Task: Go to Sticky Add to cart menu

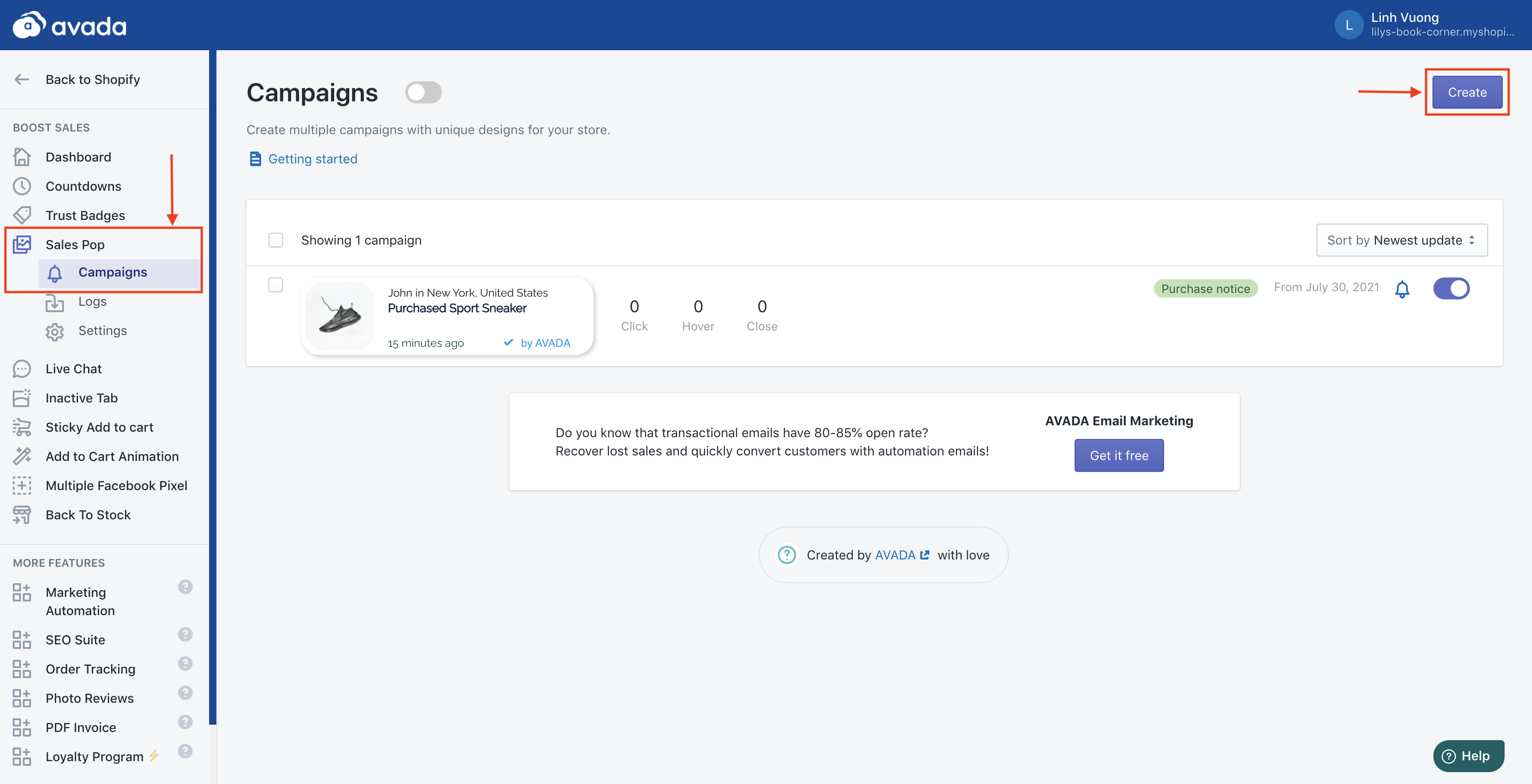Action: coord(100,427)
